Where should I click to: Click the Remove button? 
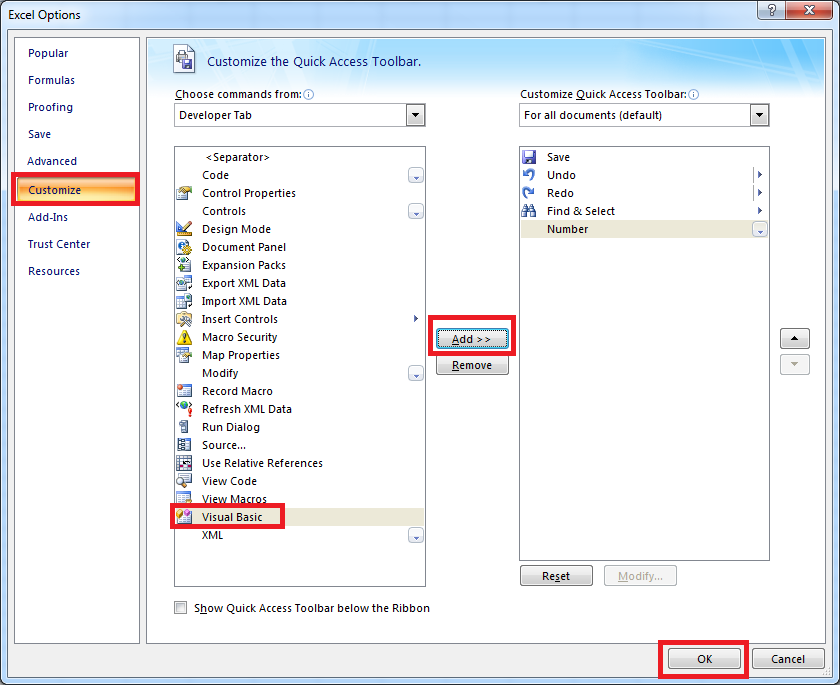(471, 365)
